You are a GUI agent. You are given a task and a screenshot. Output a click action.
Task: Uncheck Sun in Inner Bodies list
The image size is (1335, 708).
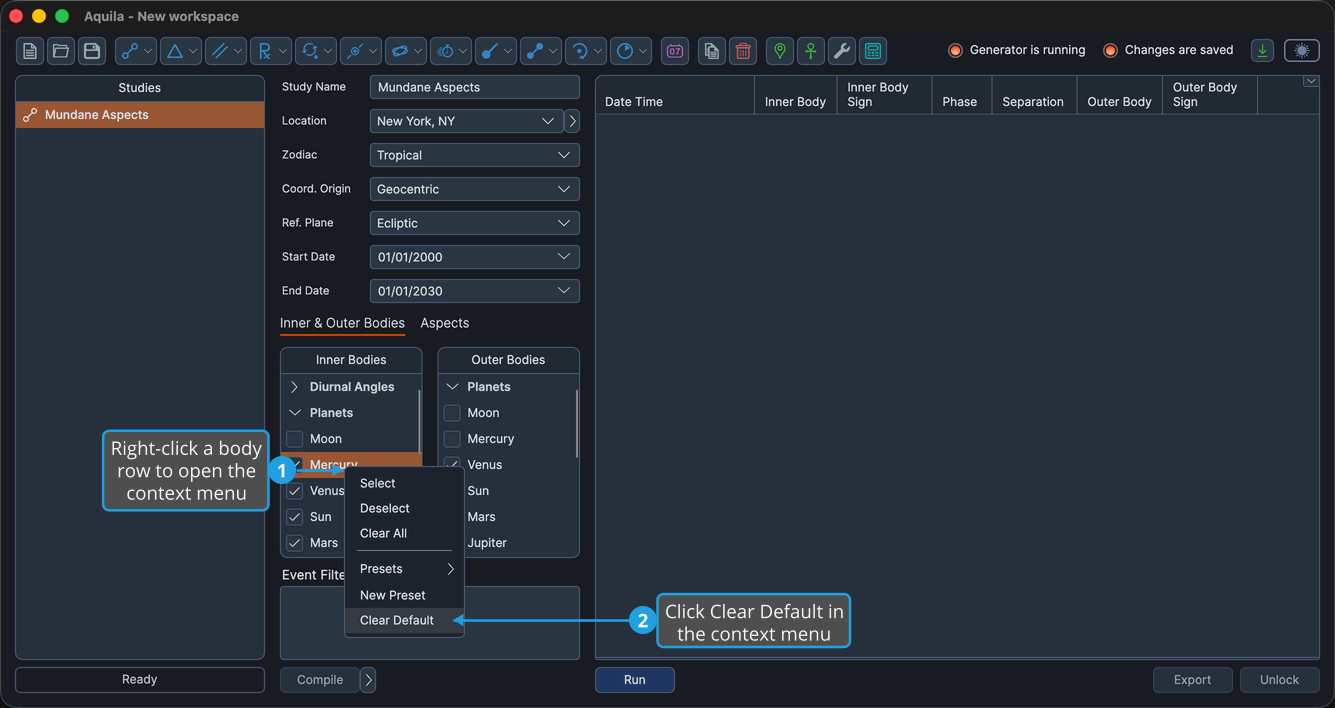295,517
